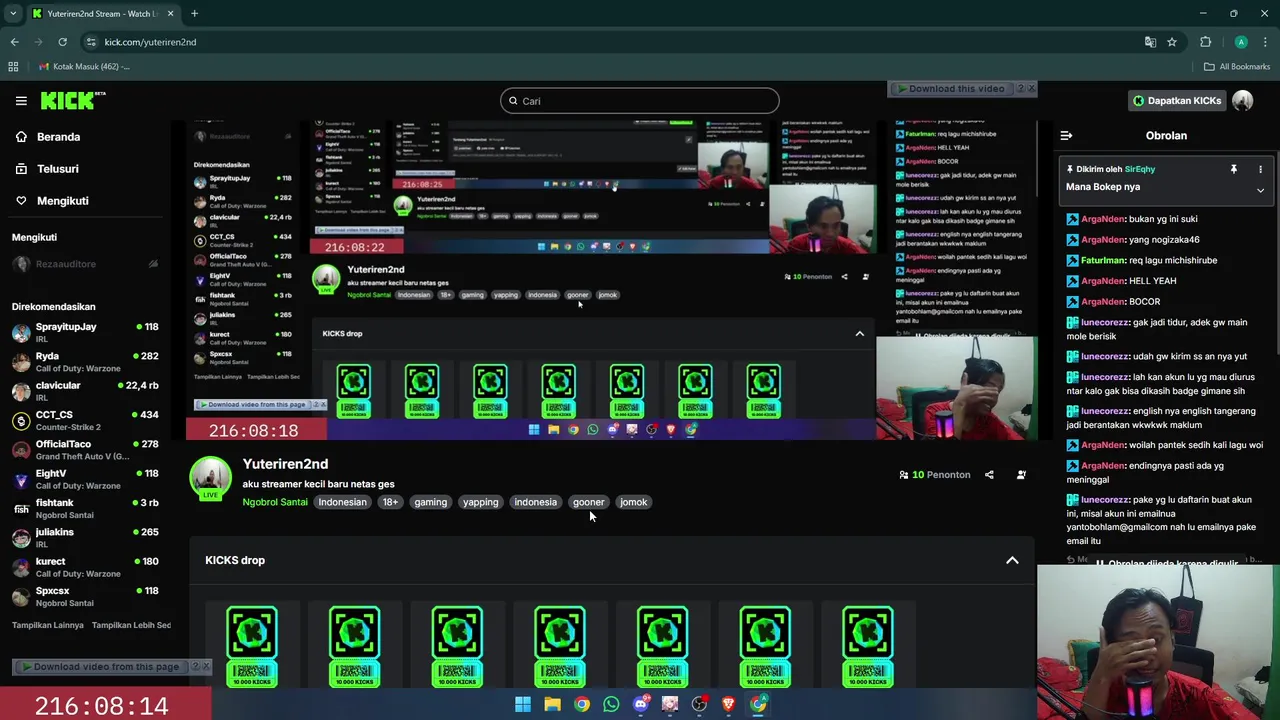Open EightV's recommended channel
This screenshot has width=1280, height=720.
(x=85, y=479)
